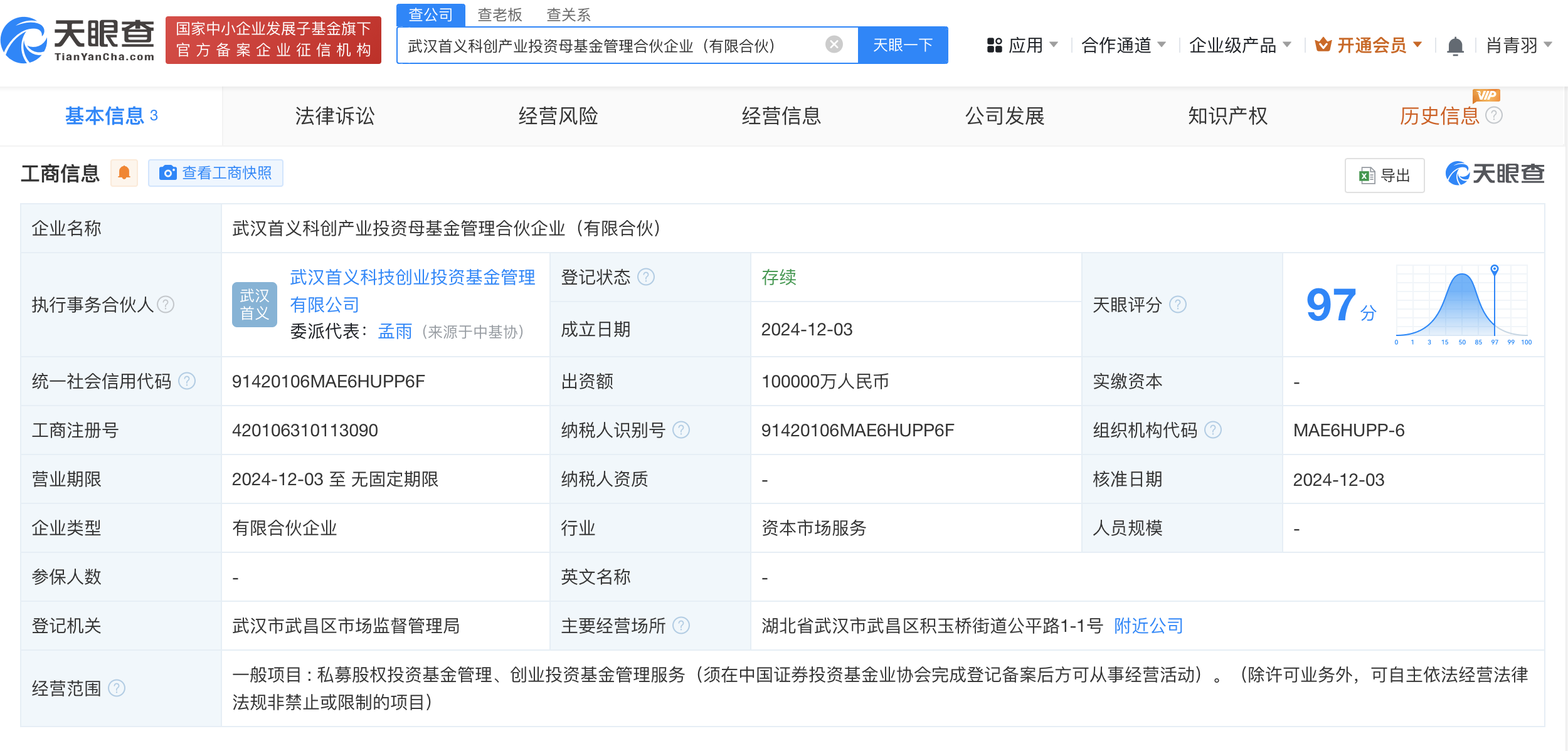This screenshot has width=1568, height=751.
Task: Click help icon beside 执行事务合伙人
Action: pyautogui.click(x=166, y=305)
